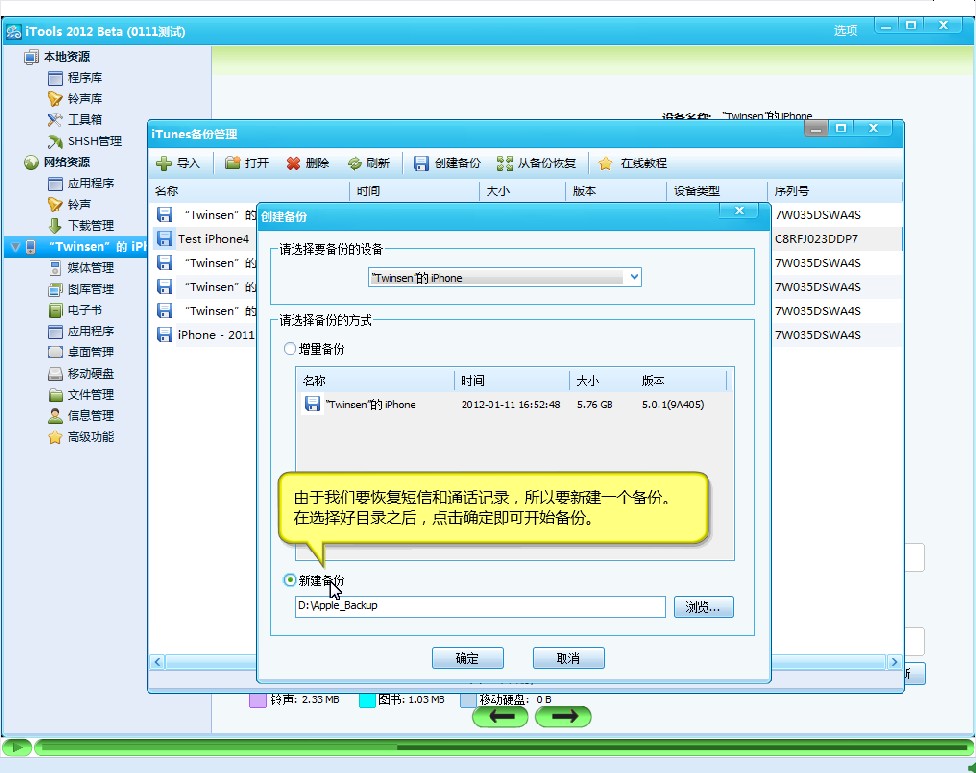Image resolution: width=976 pixels, height=773 pixels.
Task: Select 应用程序 under 网络资源
Action: tap(81, 183)
